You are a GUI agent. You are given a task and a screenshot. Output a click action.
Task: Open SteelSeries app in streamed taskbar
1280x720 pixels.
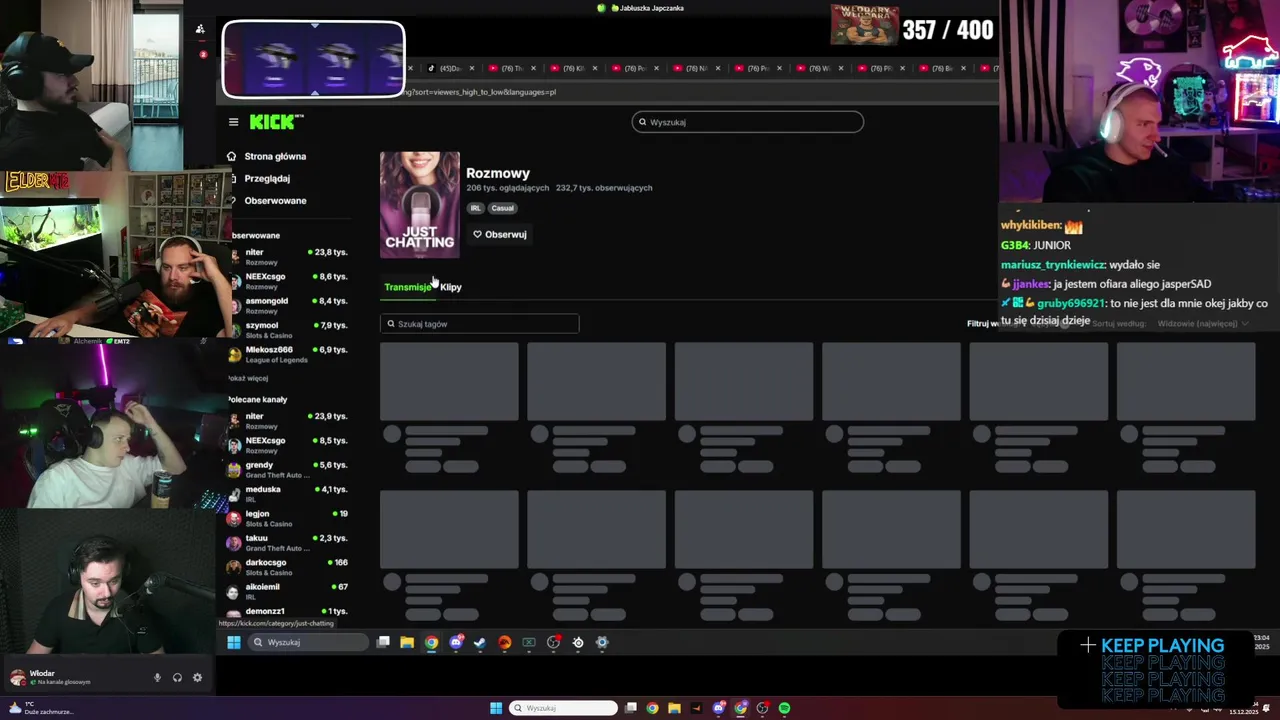click(x=578, y=642)
